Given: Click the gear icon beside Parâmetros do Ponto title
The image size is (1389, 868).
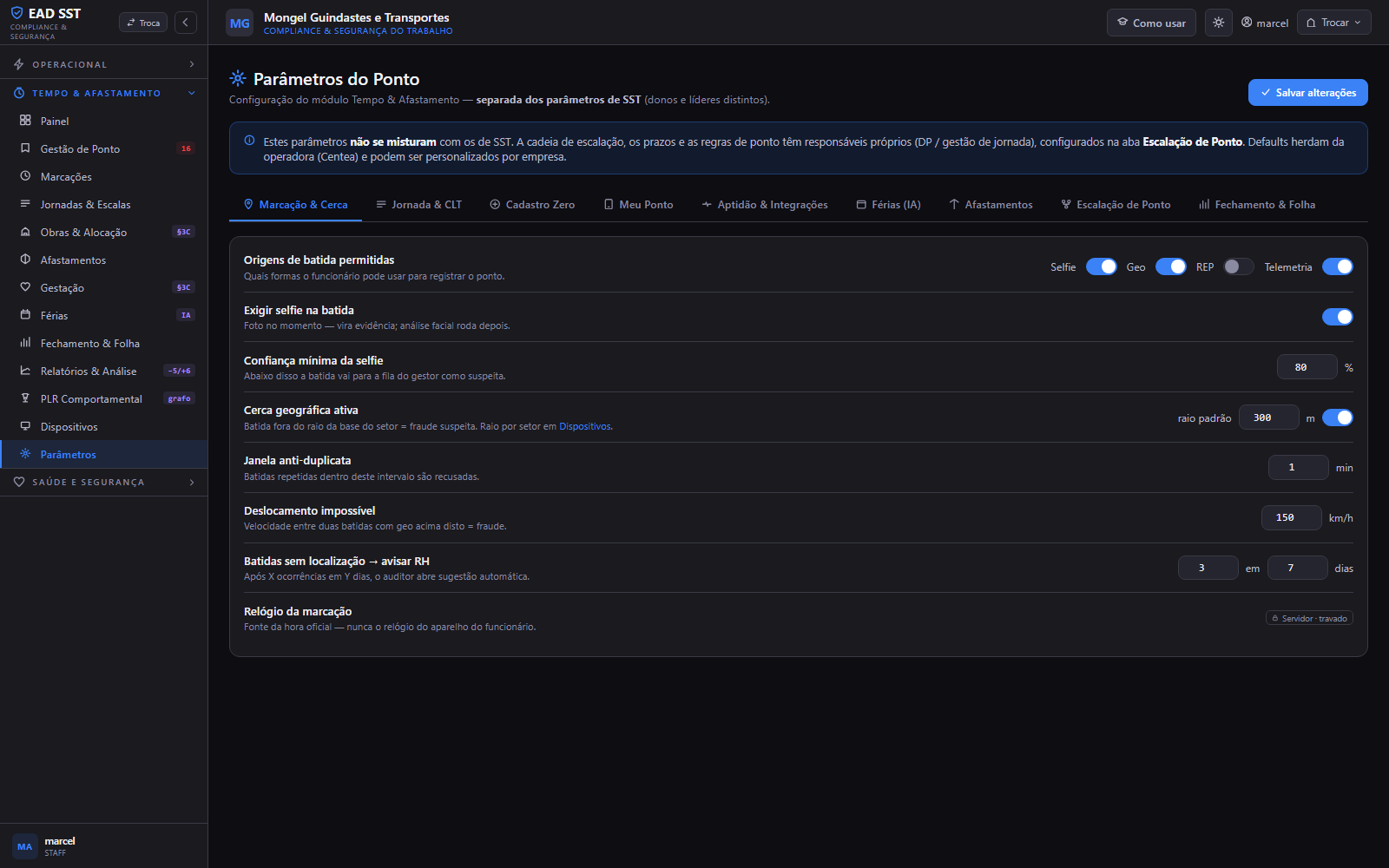Looking at the screenshot, I should tap(238, 78).
